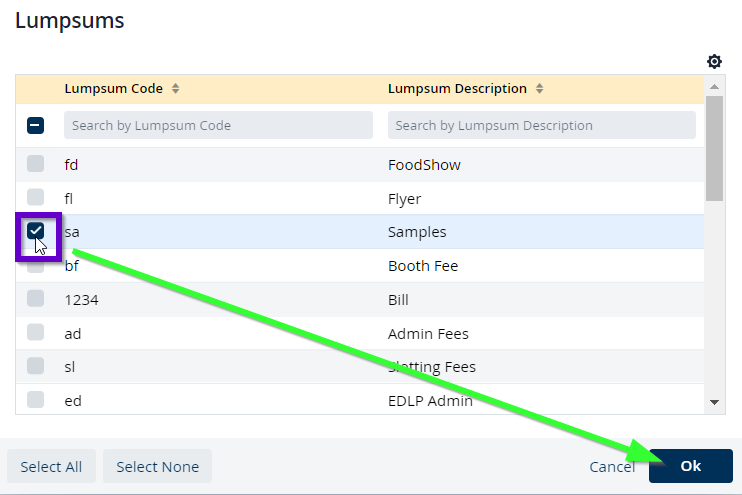The height and width of the screenshot is (495, 742).
Task: Check the EDLP Admin row checkbox
Action: [35, 400]
